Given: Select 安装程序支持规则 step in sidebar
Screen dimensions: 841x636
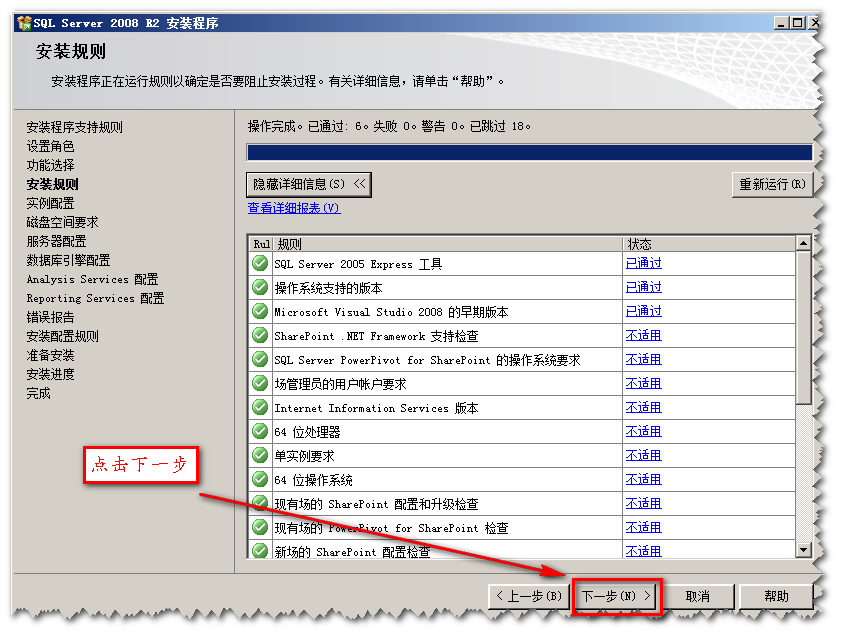Looking at the screenshot, I should click(x=75, y=127).
